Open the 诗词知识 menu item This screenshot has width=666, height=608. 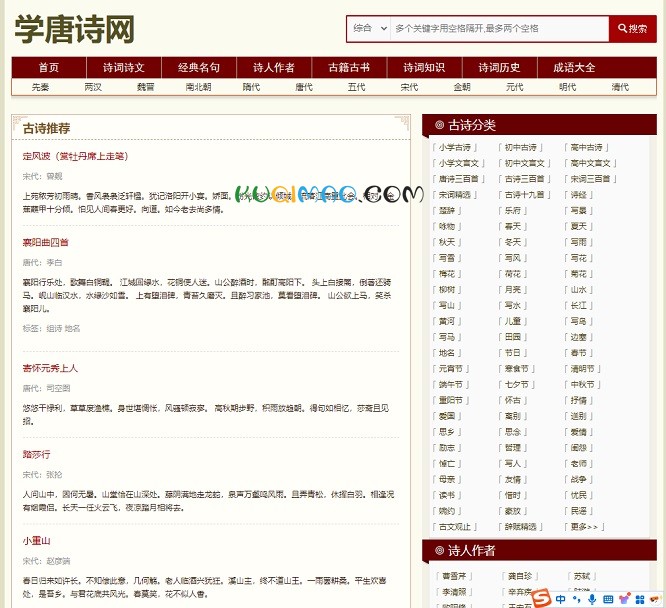(x=424, y=68)
